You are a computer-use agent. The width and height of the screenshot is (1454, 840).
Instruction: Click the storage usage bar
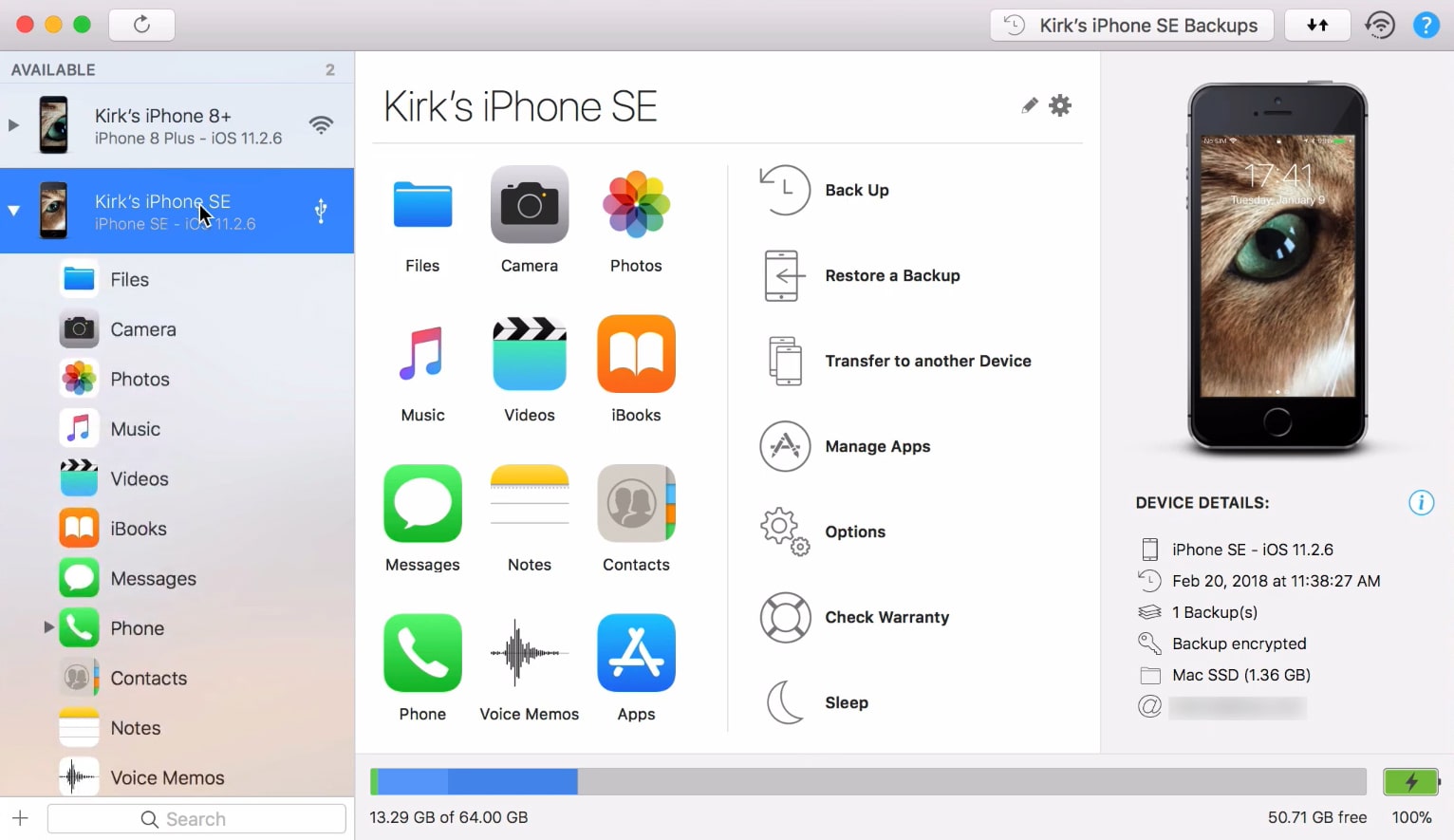coord(867,781)
